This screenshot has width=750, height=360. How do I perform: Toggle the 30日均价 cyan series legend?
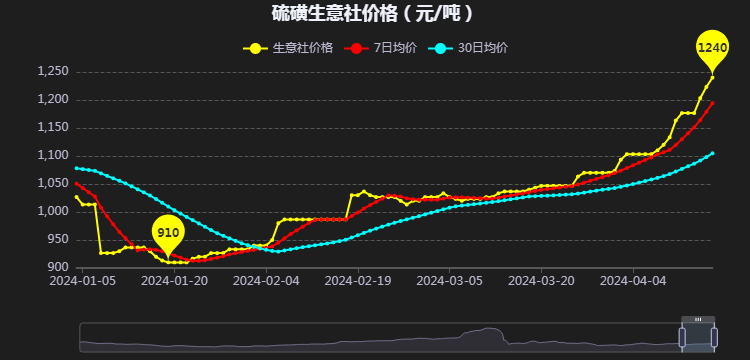tap(468, 48)
